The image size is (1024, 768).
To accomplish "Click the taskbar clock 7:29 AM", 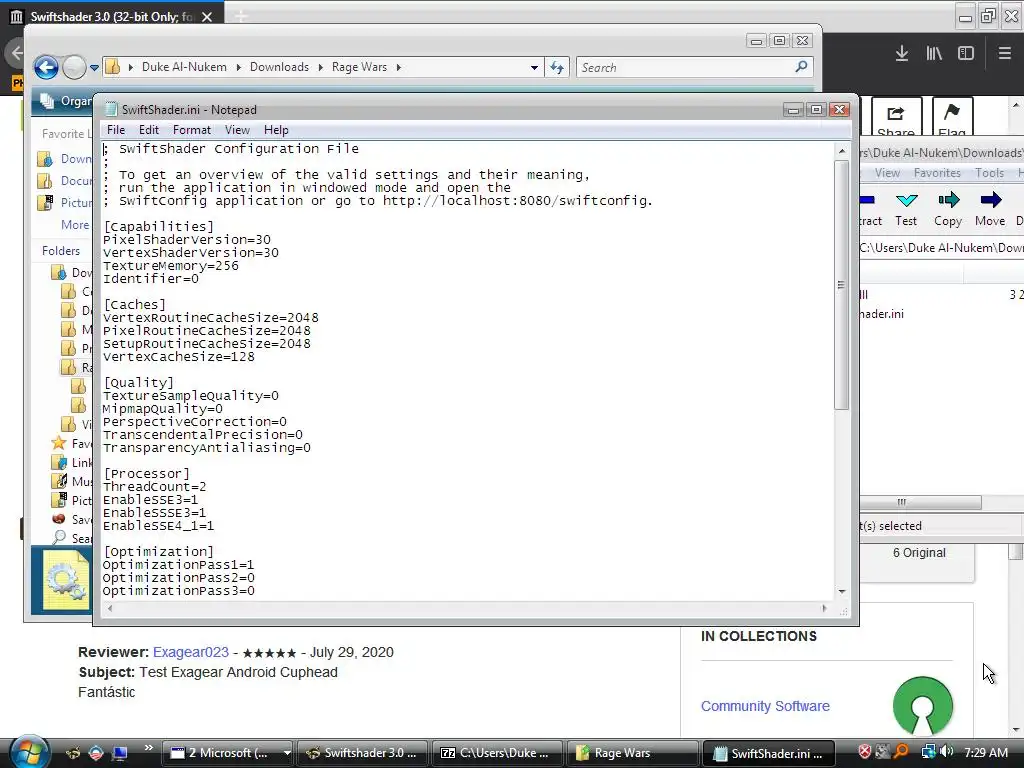I will point(985,752).
